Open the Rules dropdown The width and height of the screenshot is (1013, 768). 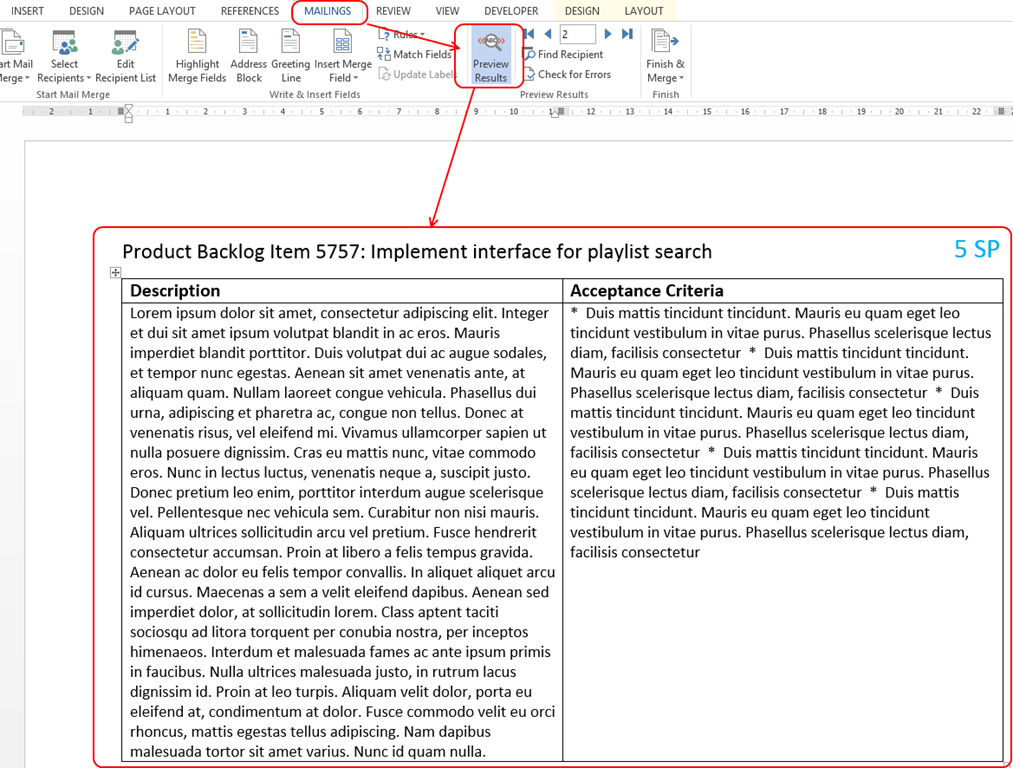tap(404, 35)
